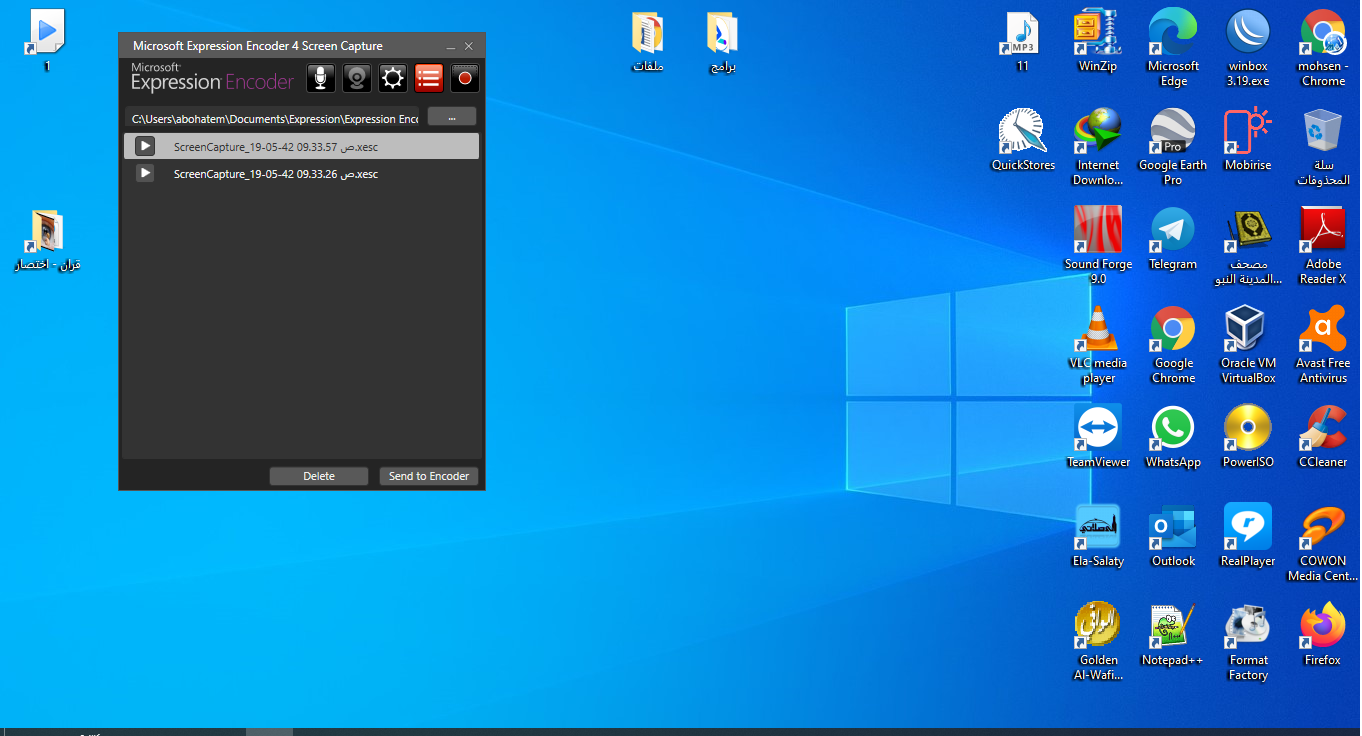This screenshot has width=1362, height=736.
Task: Open the قرآن - اختصار folder icon
Action: pyautogui.click(x=46, y=241)
